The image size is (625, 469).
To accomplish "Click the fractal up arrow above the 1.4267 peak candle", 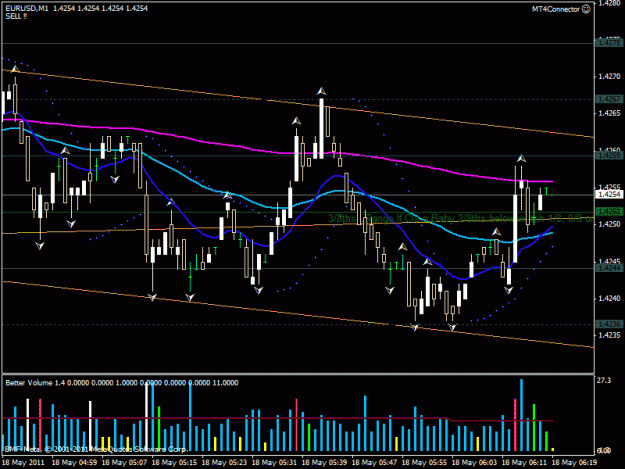I will 321,92.
